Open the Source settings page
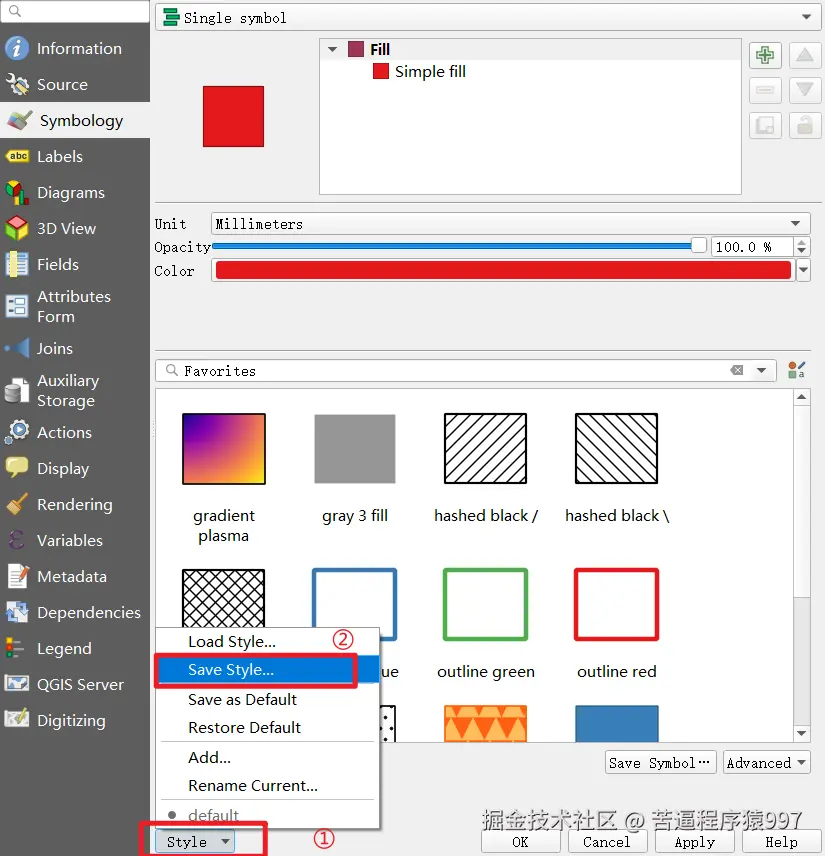The image size is (825, 856). (x=75, y=85)
